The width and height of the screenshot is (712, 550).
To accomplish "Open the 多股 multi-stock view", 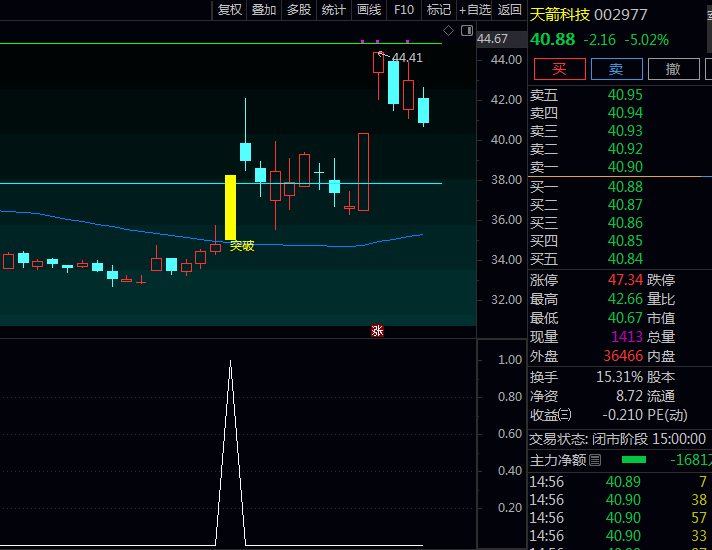I will (299, 10).
